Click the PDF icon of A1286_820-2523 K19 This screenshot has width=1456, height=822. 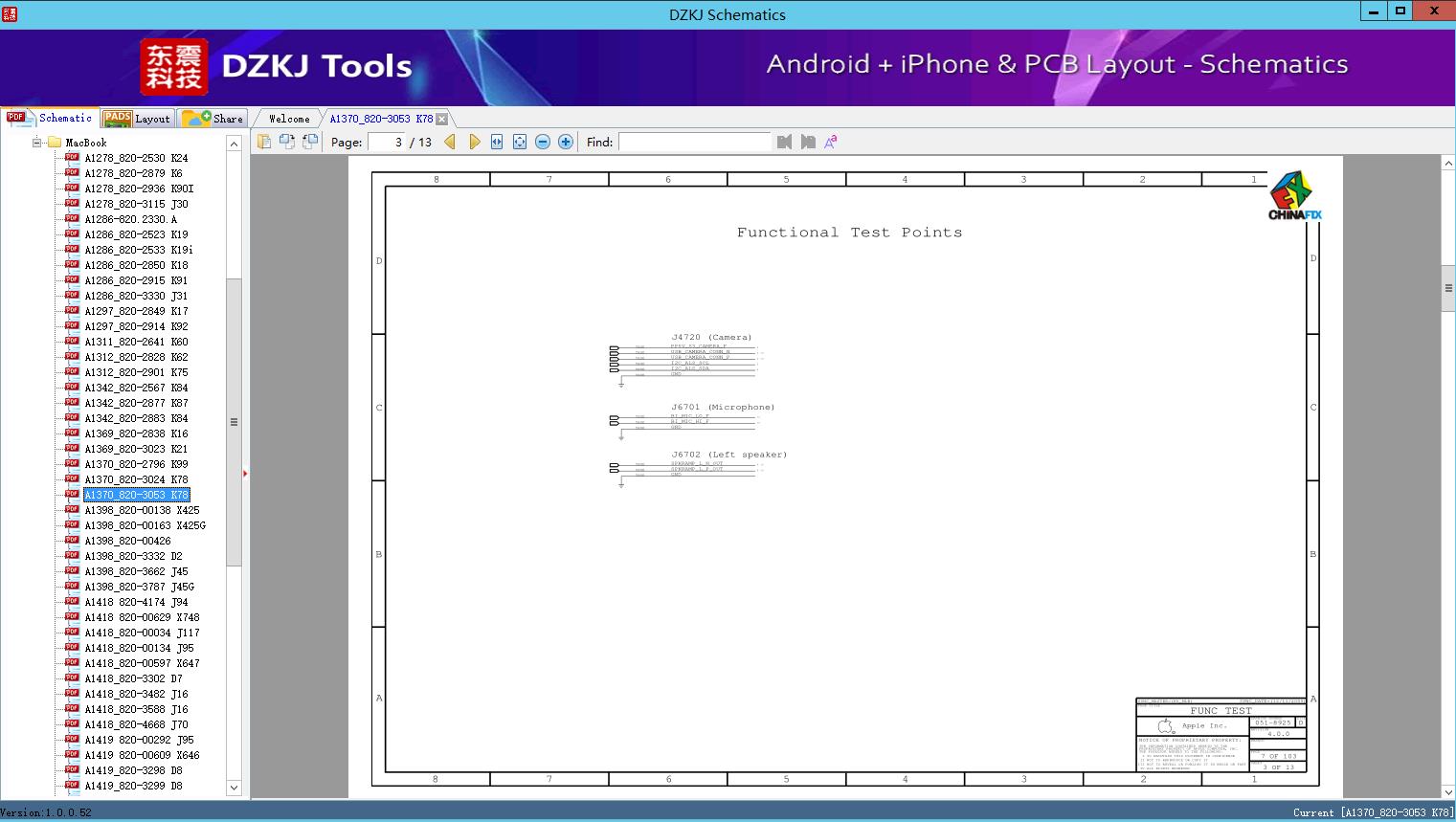click(72, 234)
